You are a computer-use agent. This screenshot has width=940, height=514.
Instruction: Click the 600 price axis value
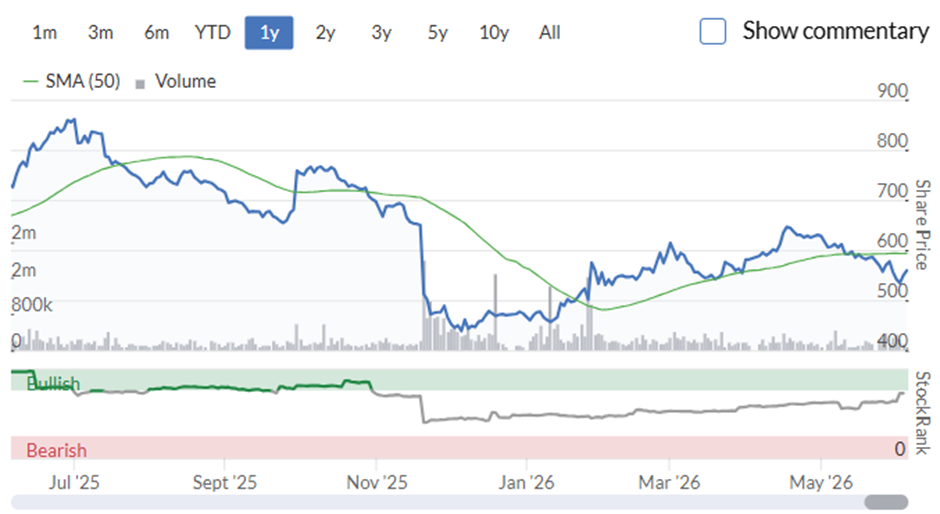coord(892,241)
